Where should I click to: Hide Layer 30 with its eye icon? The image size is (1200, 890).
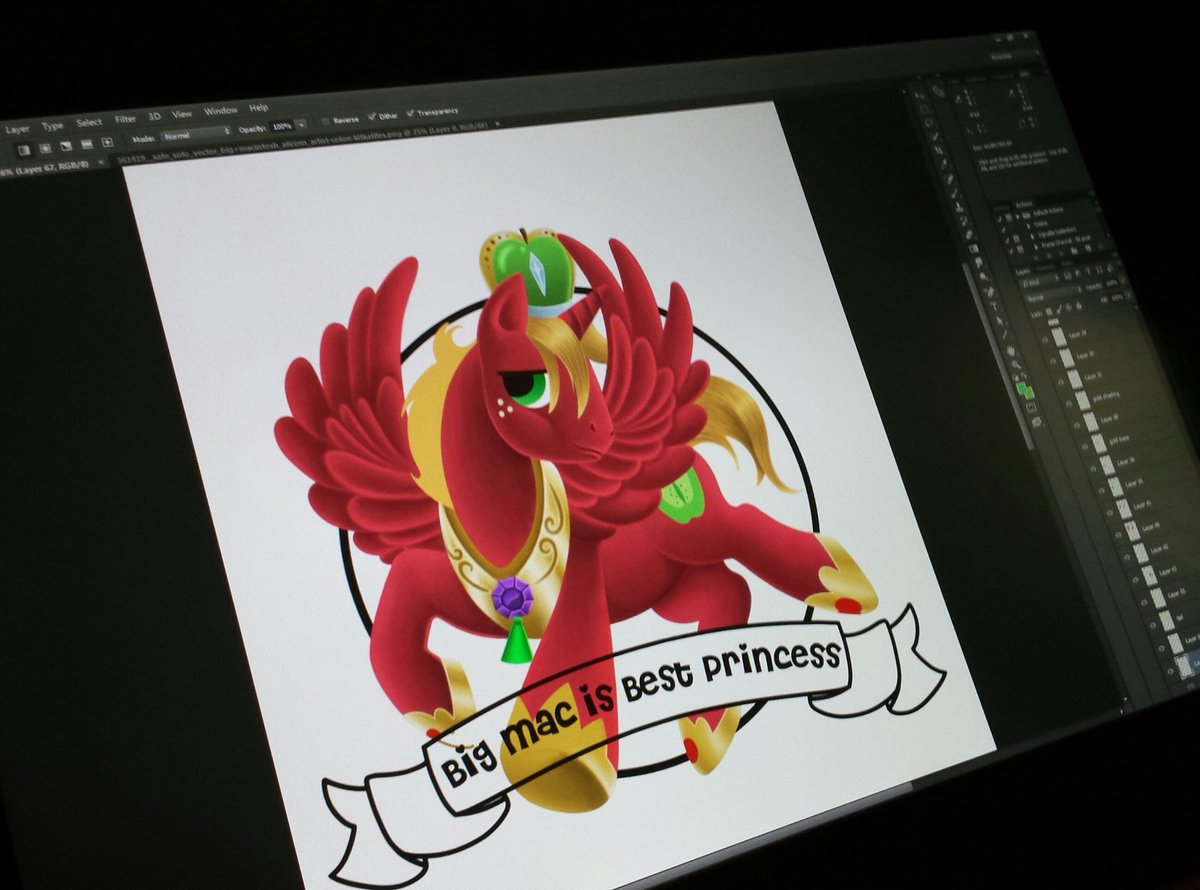[1052, 361]
